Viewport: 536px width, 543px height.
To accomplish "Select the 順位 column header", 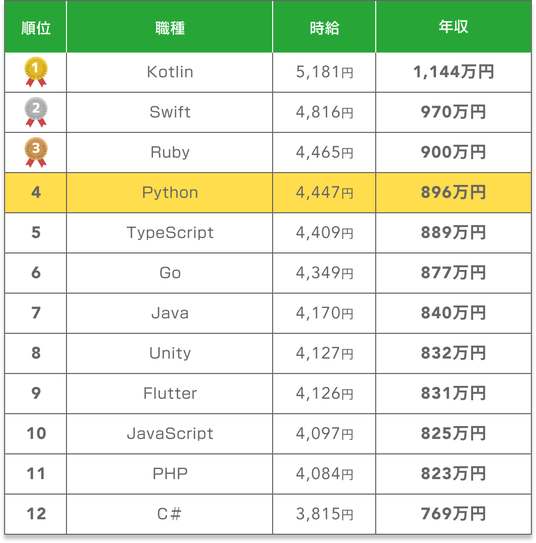I will pyautogui.click(x=36, y=28).
